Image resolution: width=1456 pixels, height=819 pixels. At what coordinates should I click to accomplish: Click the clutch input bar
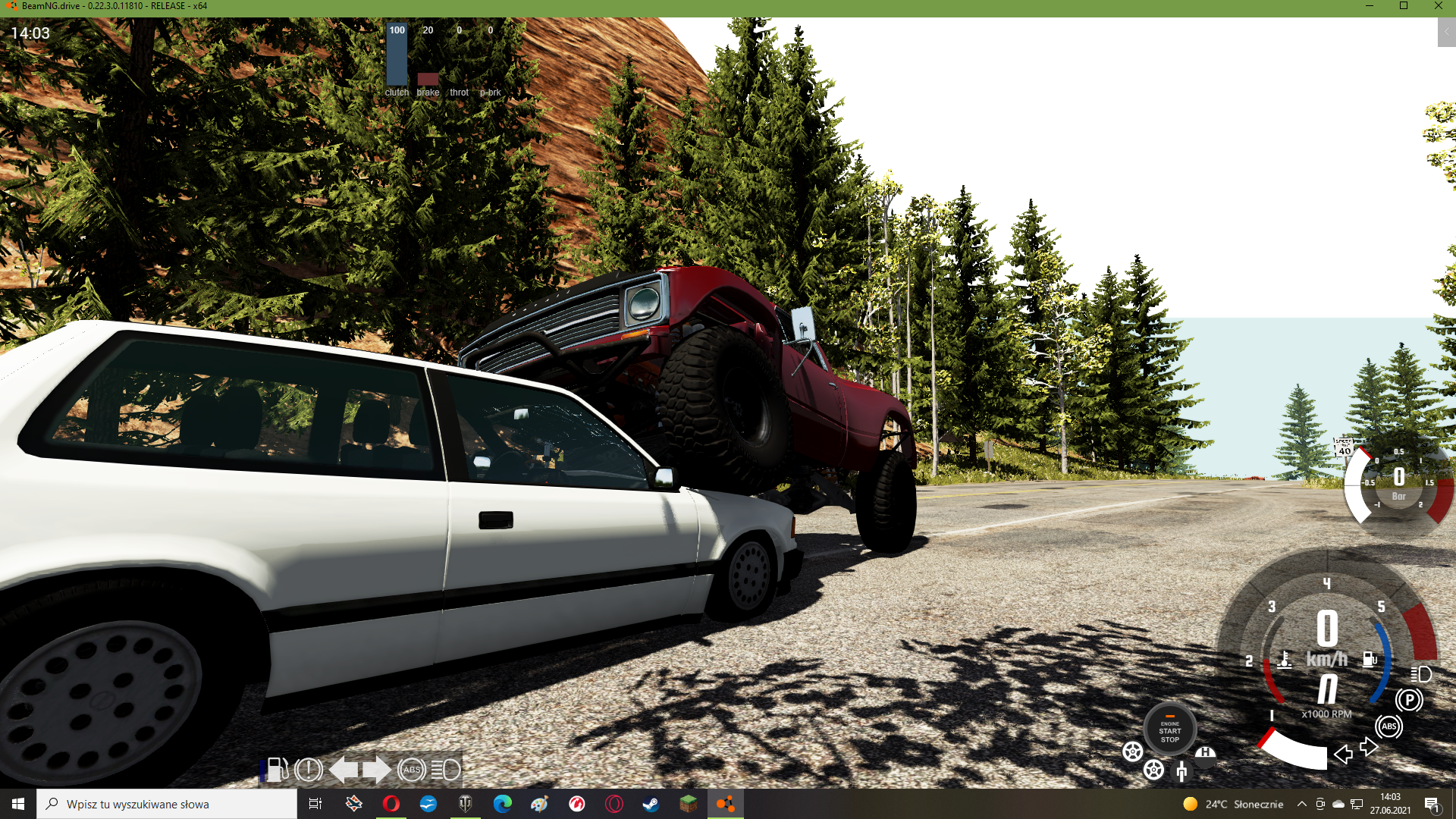point(397,55)
